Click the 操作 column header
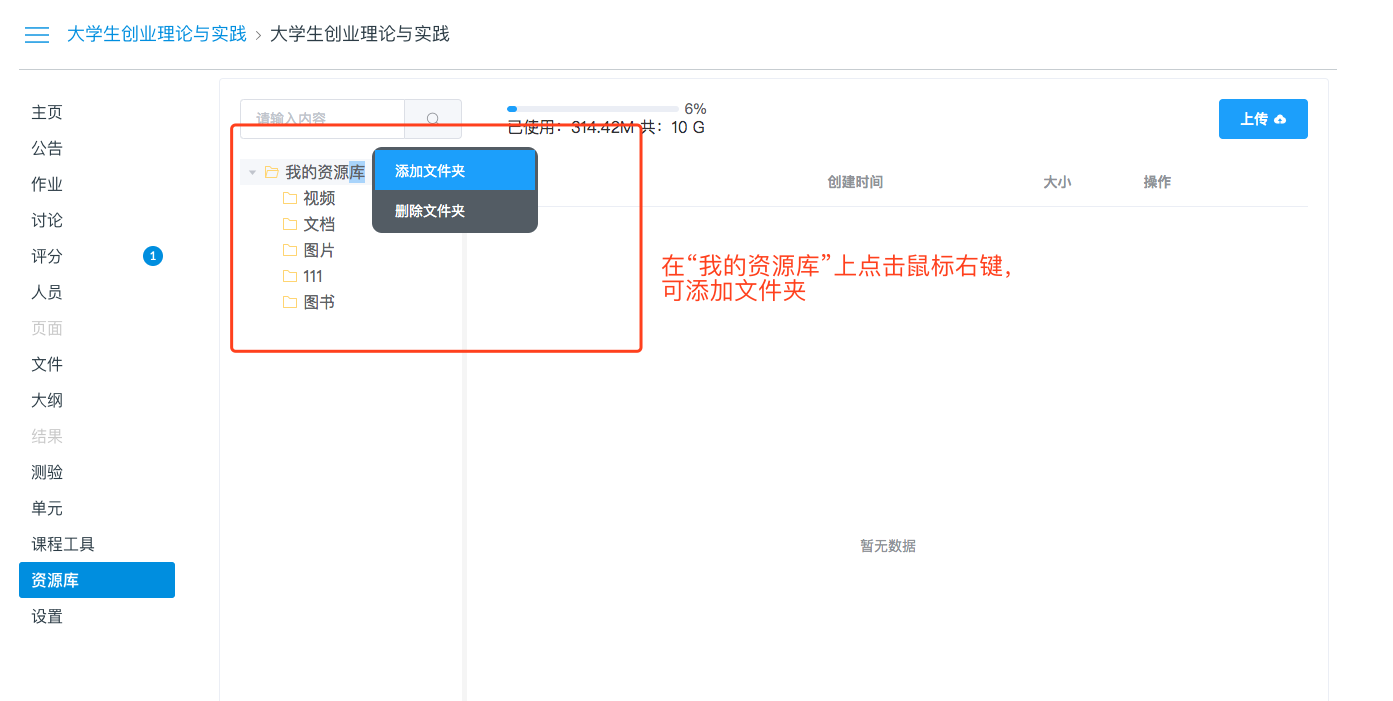This screenshot has width=1393, height=701. point(1157,182)
